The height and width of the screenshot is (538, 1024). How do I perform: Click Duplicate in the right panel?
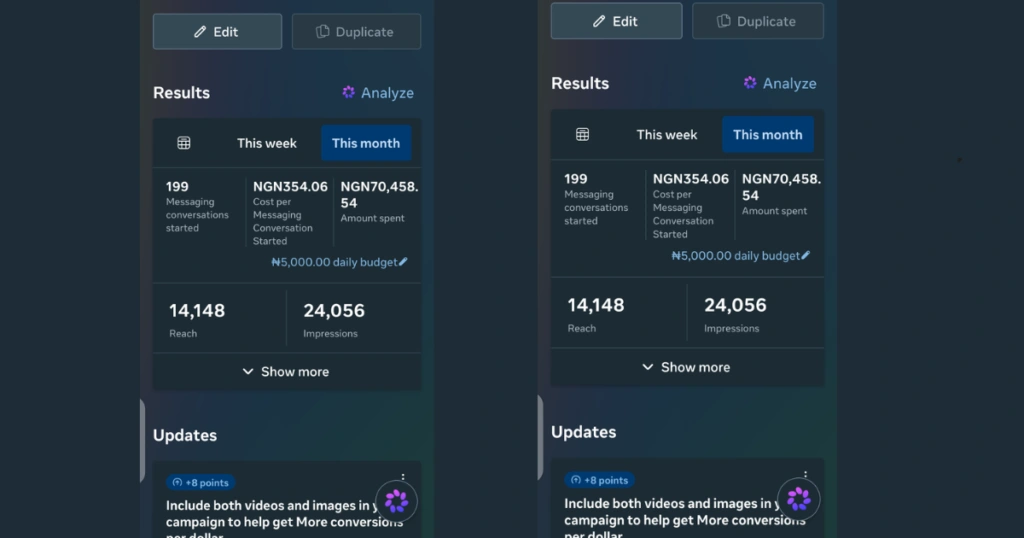pyautogui.click(x=758, y=21)
